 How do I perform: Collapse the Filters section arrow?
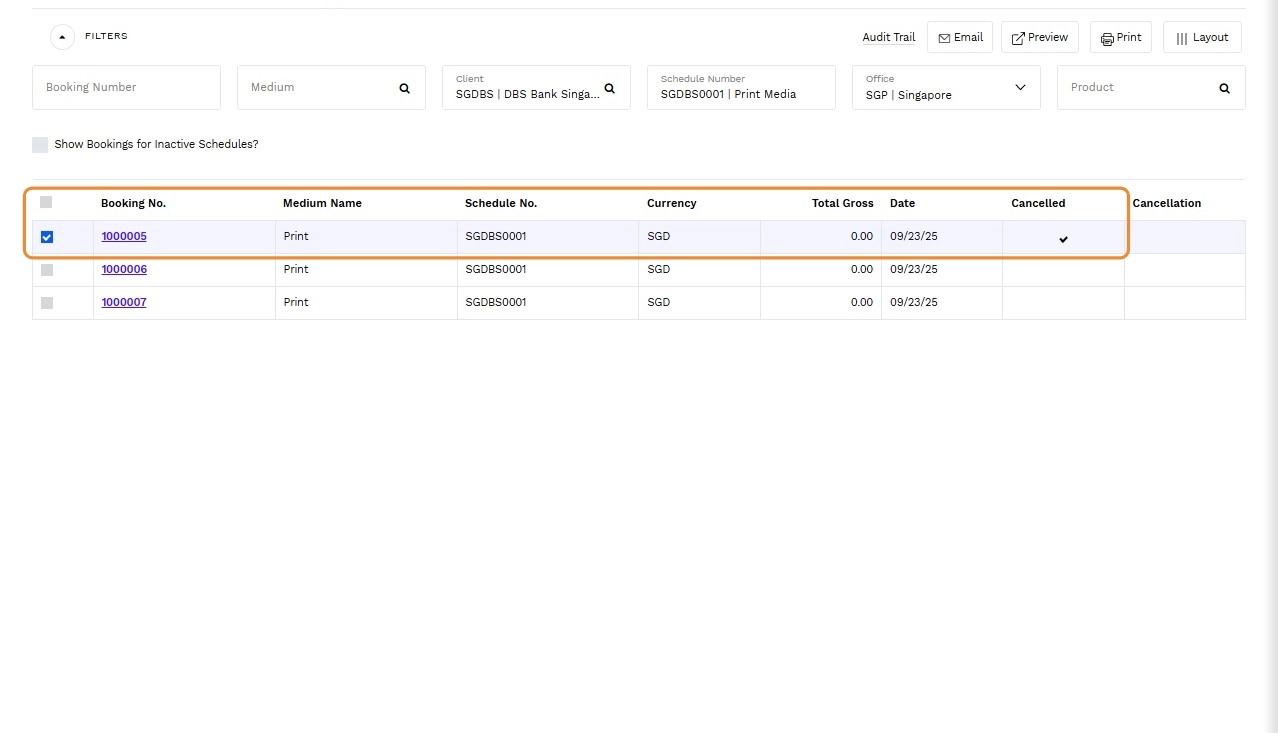62,37
